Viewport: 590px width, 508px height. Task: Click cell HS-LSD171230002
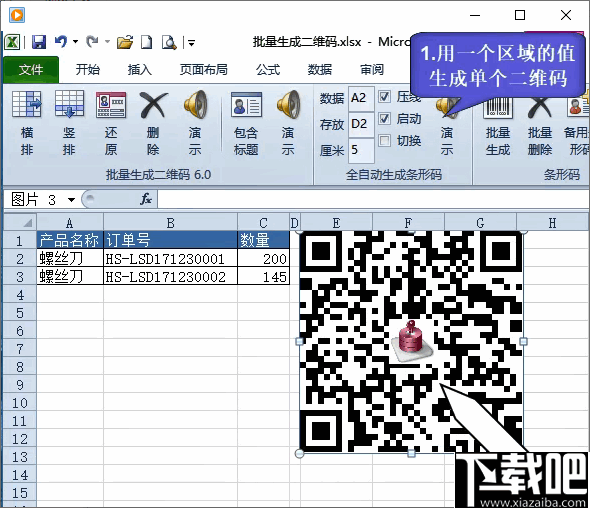coord(170,277)
